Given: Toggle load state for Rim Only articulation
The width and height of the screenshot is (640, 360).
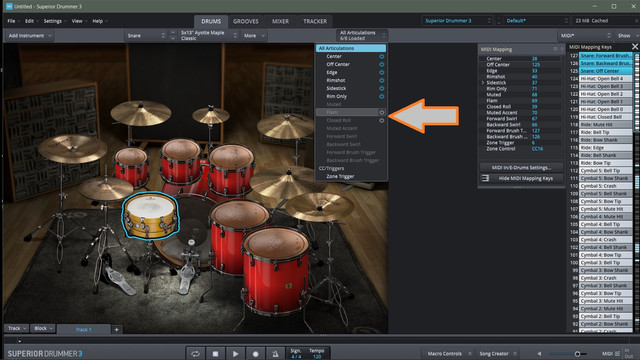Looking at the screenshot, I should click(x=382, y=96).
